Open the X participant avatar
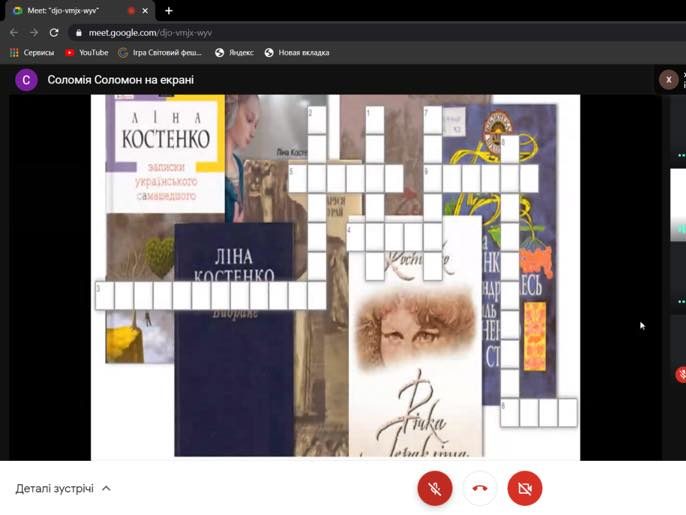686x515 pixels. [669, 80]
